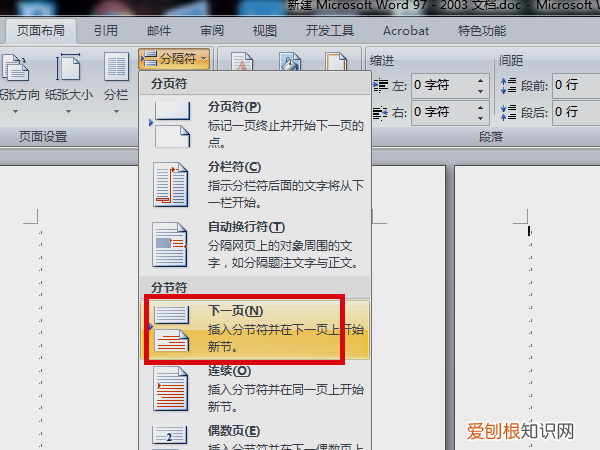Click the 段后 spacing after icon

tap(509, 112)
